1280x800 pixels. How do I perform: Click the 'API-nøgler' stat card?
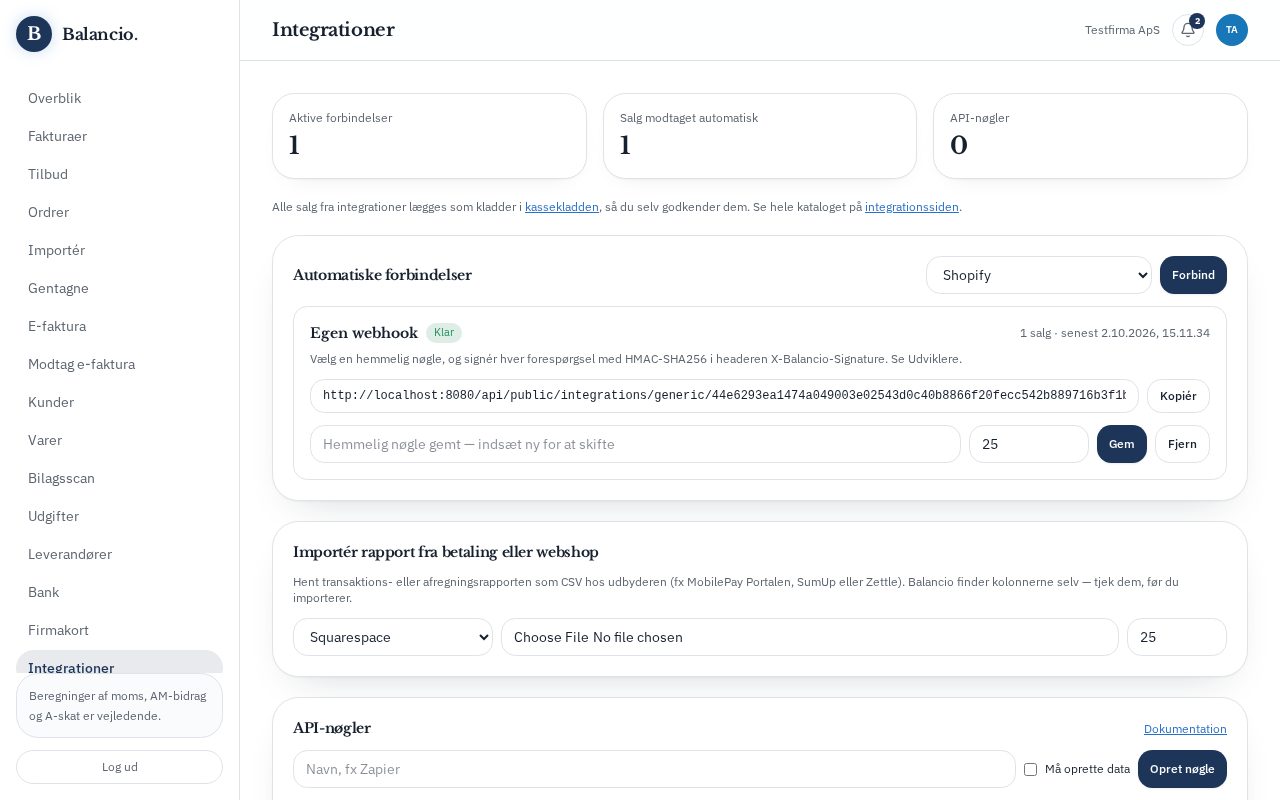click(1090, 136)
